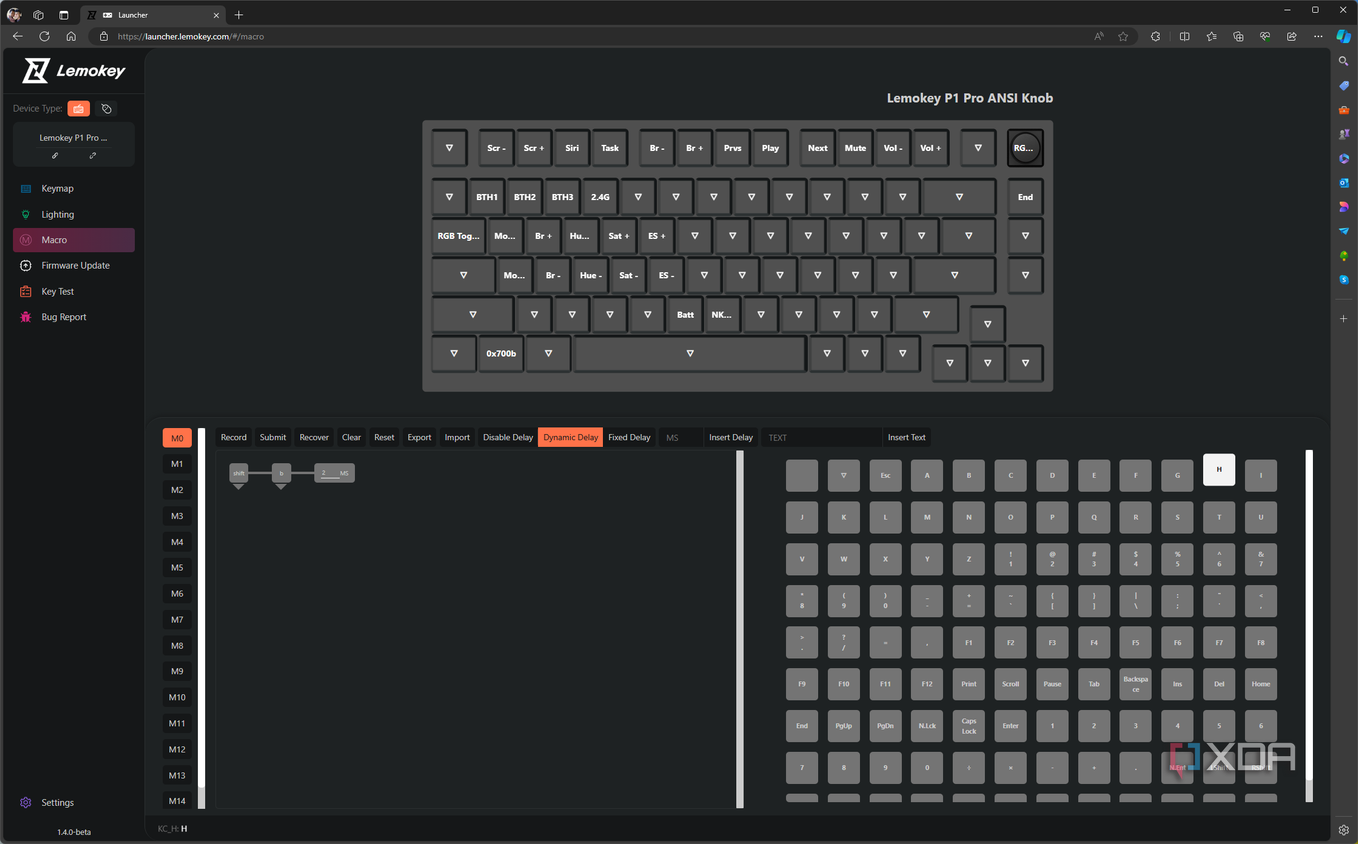Open the Macro page in the sidebar
The height and width of the screenshot is (844, 1358).
pyautogui.click(x=74, y=240)
